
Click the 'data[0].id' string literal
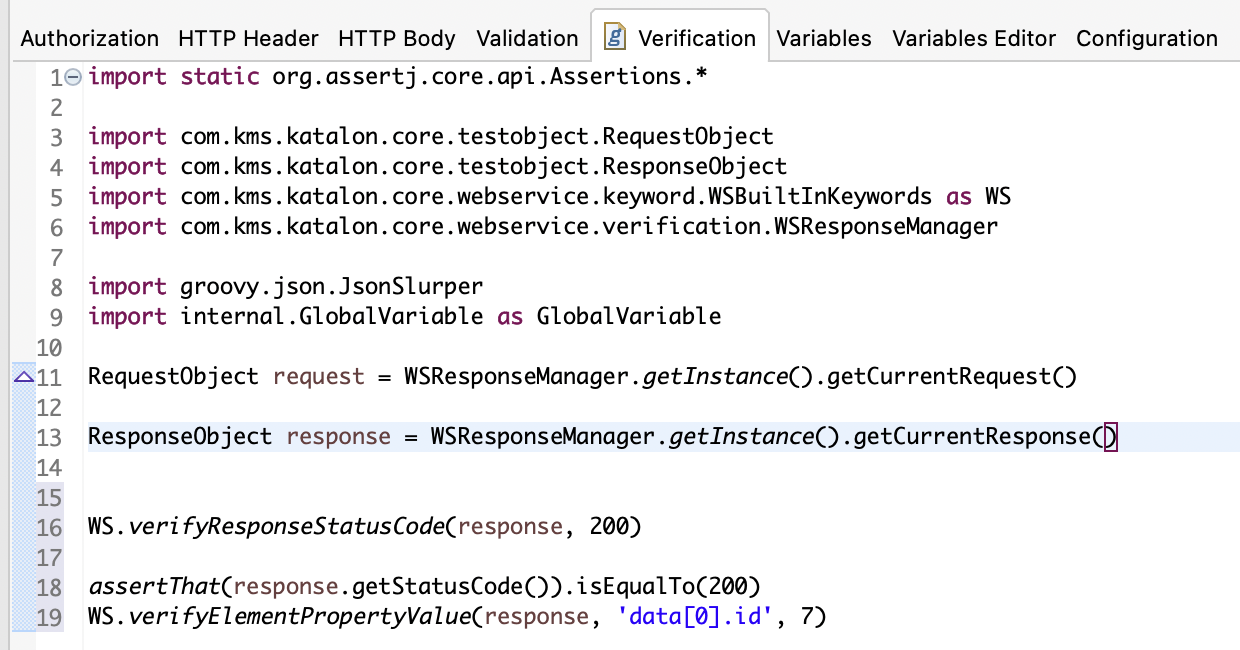coord(696,617)
